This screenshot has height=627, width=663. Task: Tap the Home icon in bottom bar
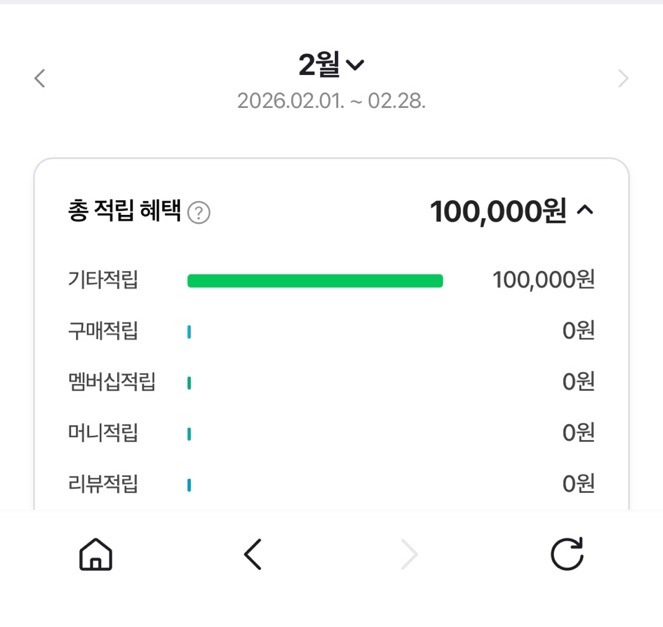[96, 554]
